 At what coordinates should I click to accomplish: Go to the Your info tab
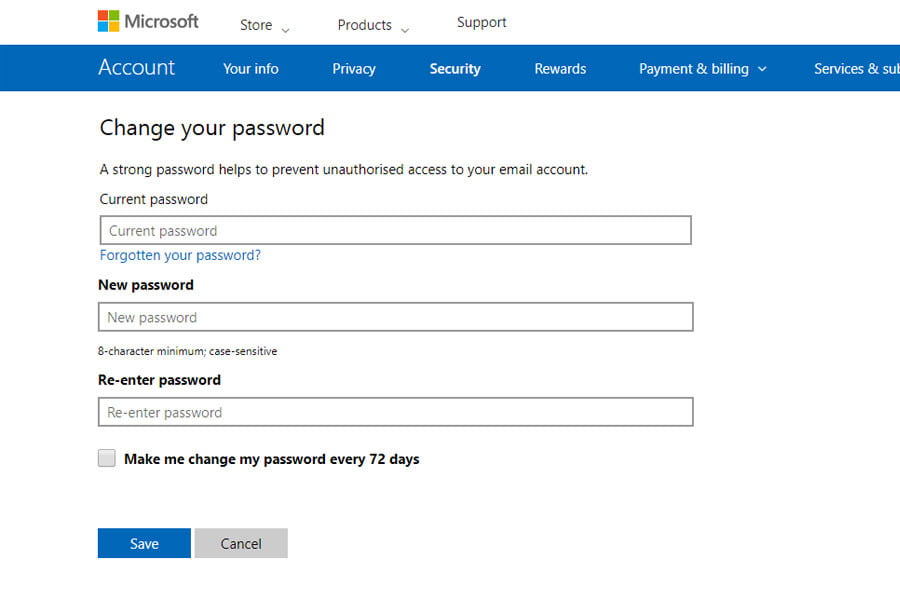point(250,69)
